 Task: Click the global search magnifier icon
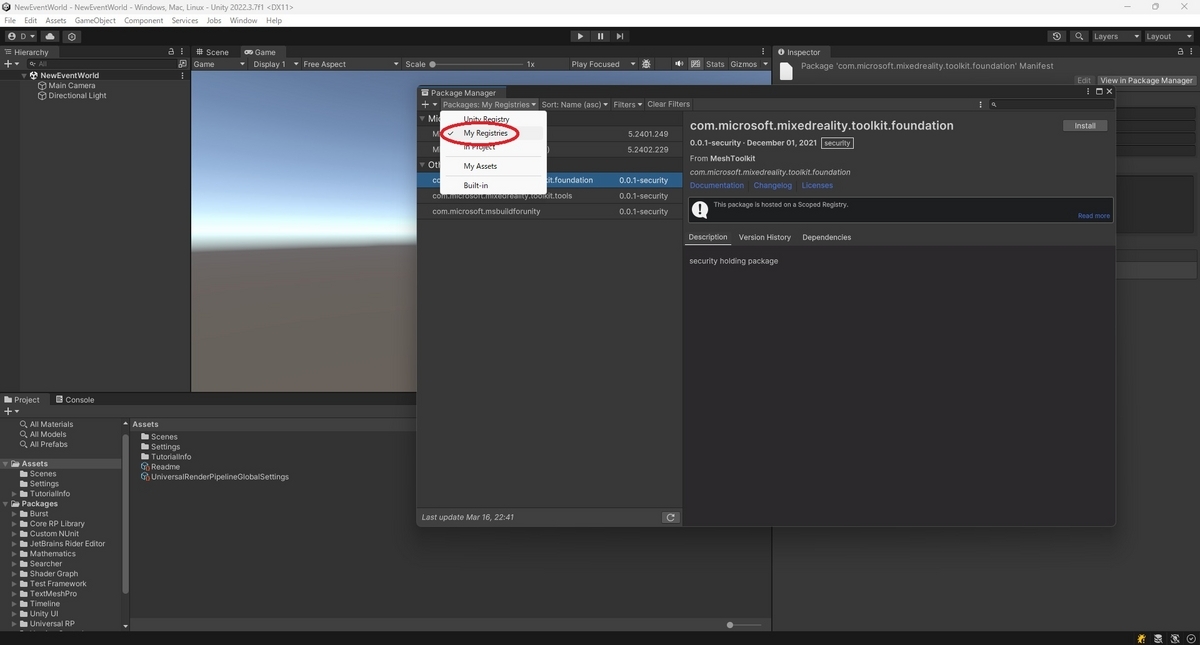tap(1079, 36)
